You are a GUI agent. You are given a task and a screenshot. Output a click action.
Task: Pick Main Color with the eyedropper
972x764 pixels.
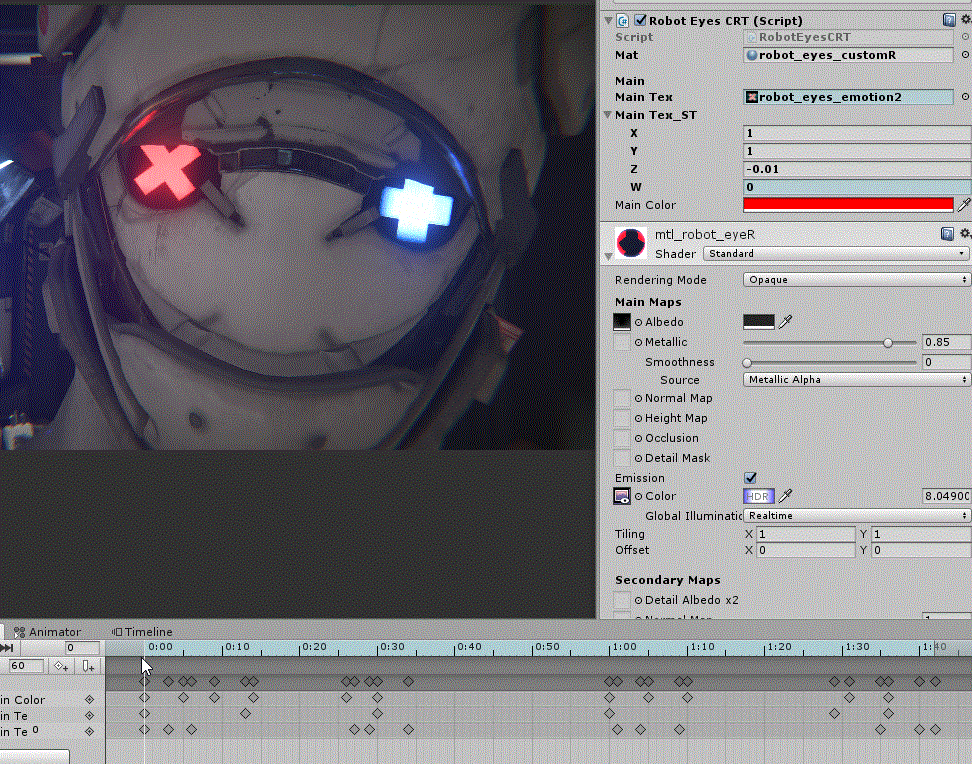click(x=964, y=205)
